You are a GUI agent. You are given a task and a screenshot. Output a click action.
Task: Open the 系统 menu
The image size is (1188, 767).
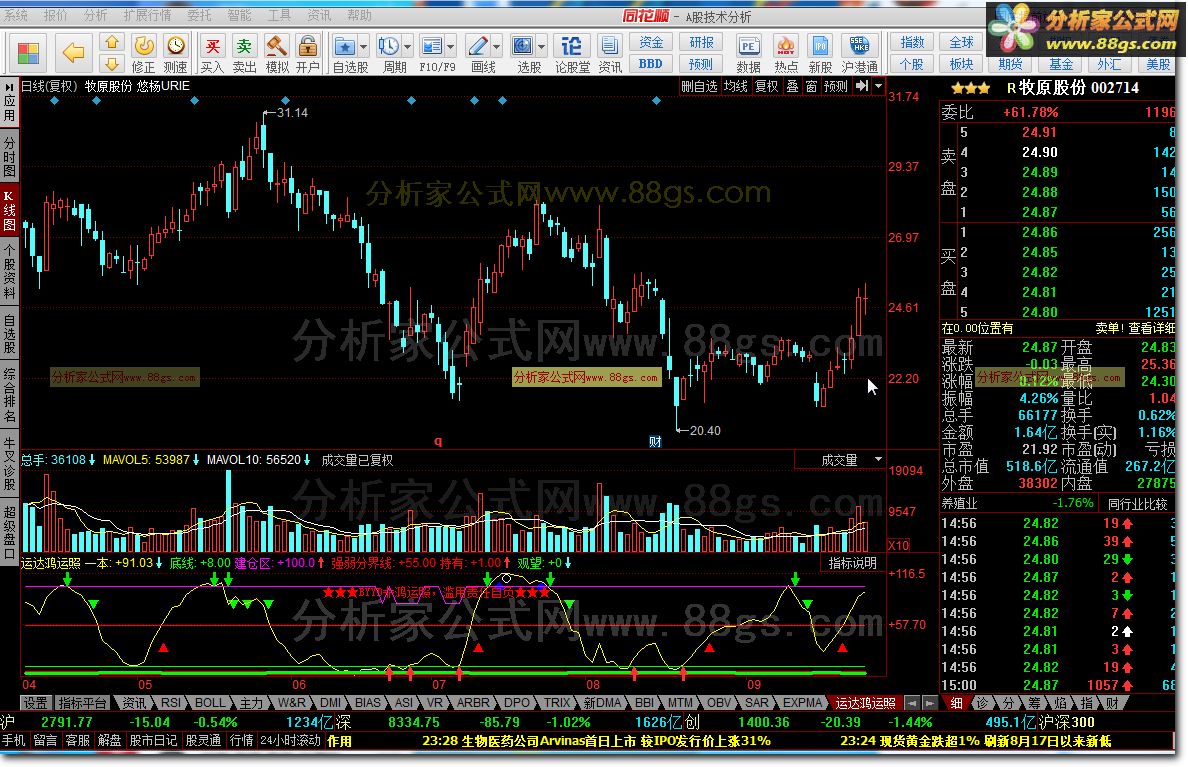(x=16, y=15)
